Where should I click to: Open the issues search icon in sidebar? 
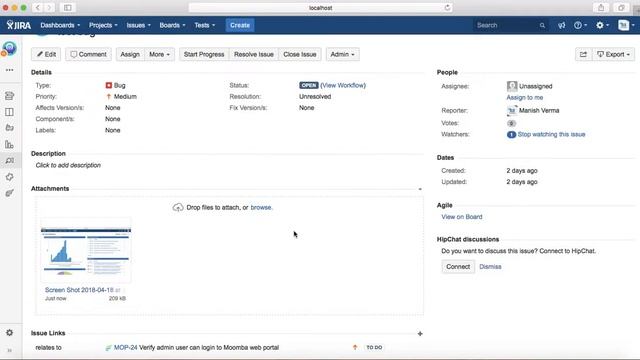tap(9, 160)
